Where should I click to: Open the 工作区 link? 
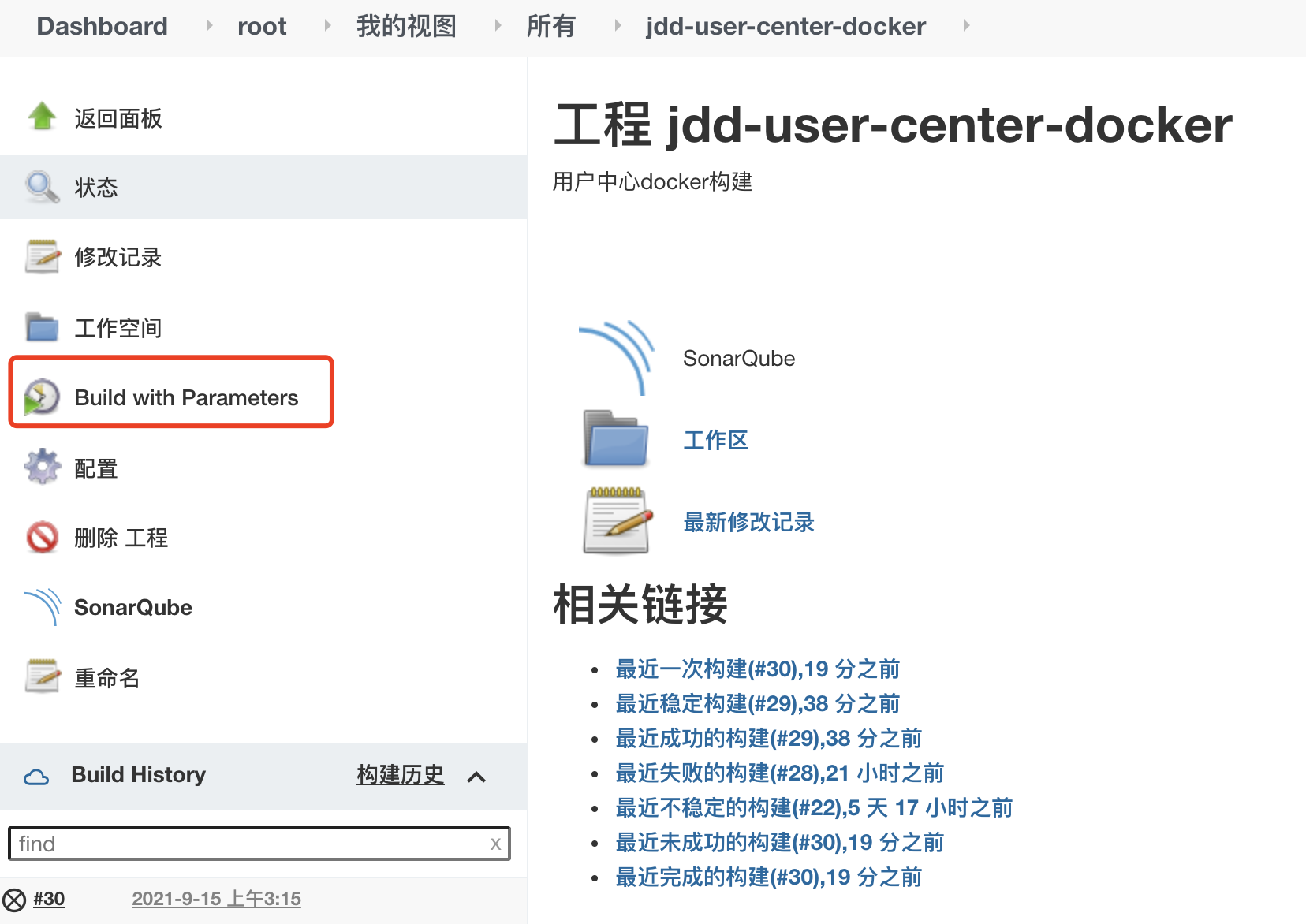pyautogui.click(x=716, y=440)
